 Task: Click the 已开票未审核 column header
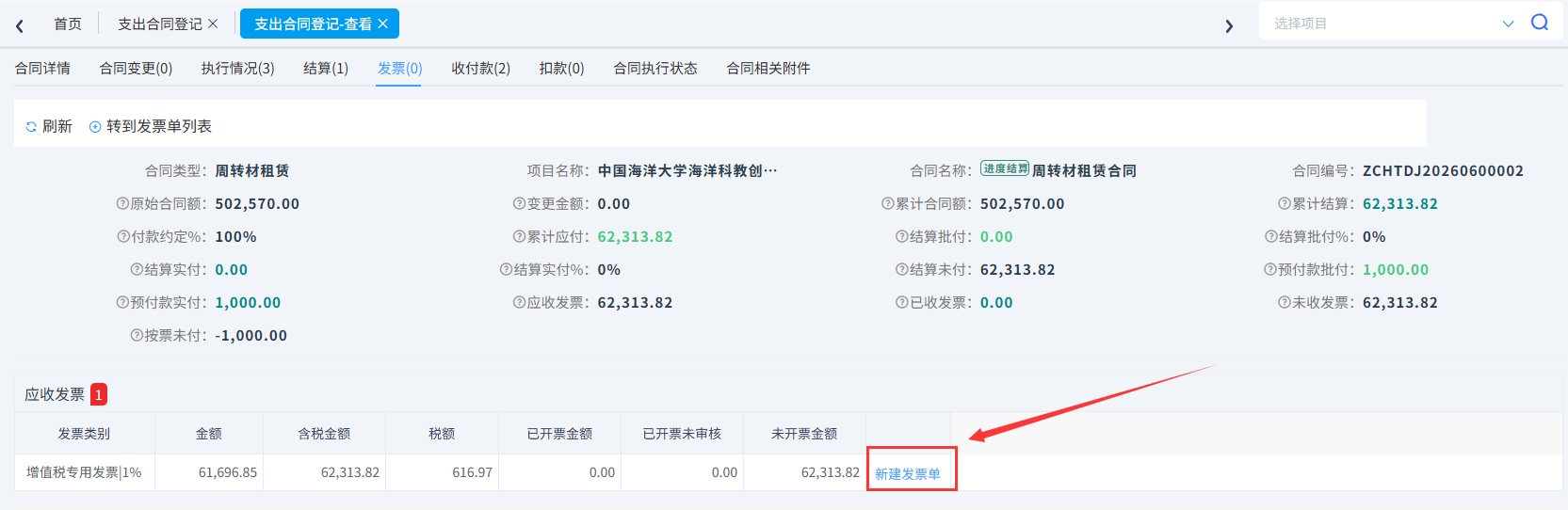[682, 434]
